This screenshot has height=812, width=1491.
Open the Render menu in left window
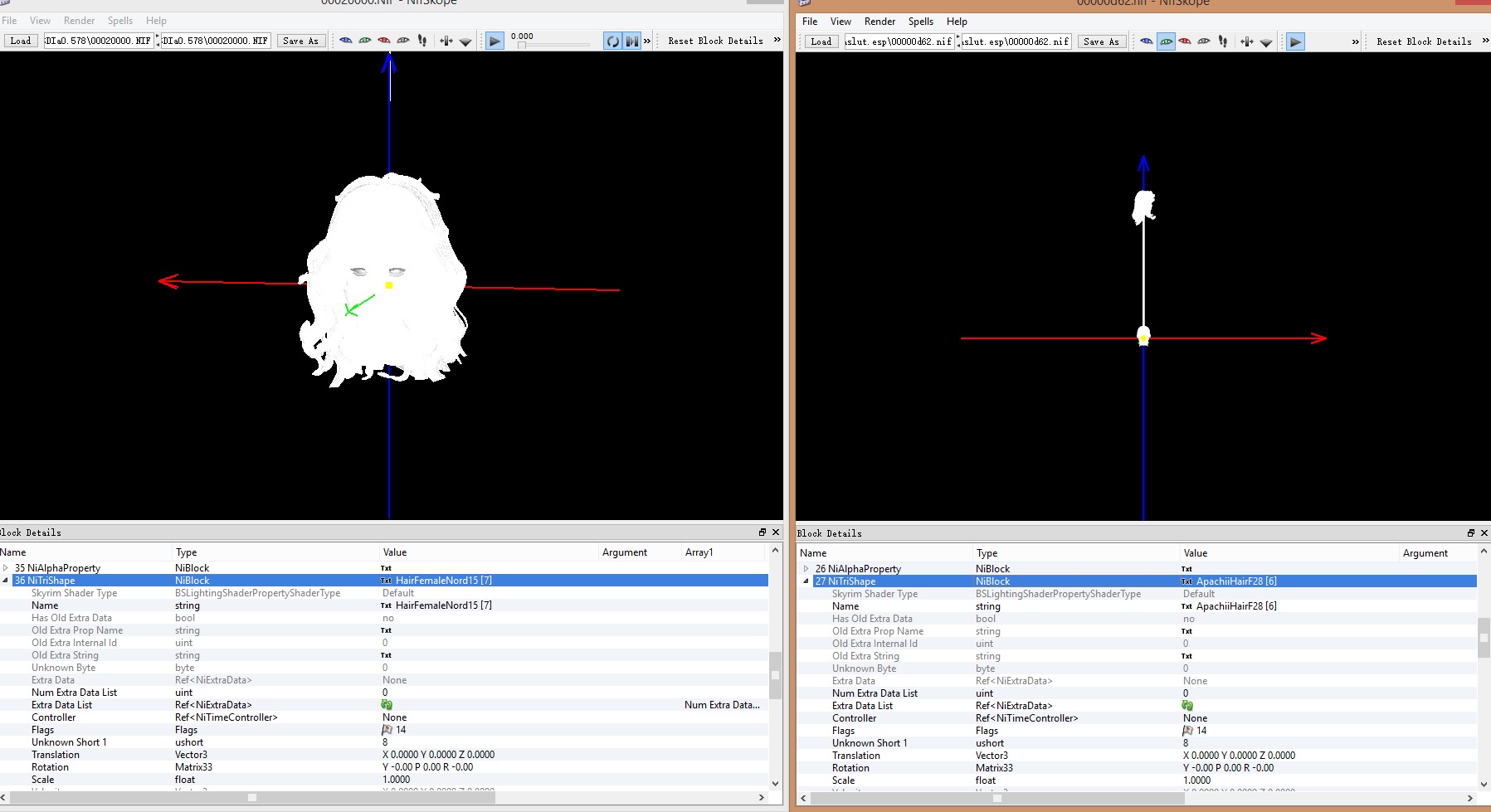pyautogui.click(x=79, y=21)
